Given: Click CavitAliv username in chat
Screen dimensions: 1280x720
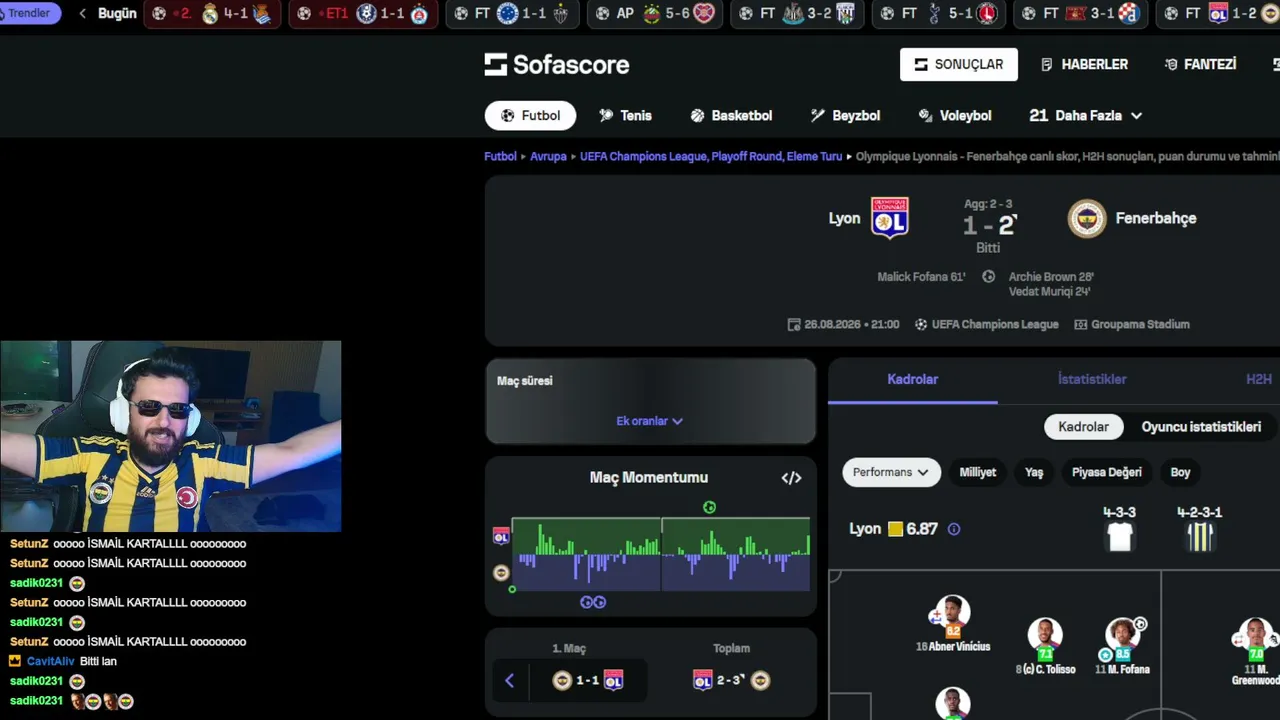Looking at the screenshot, I should point(51,662).
